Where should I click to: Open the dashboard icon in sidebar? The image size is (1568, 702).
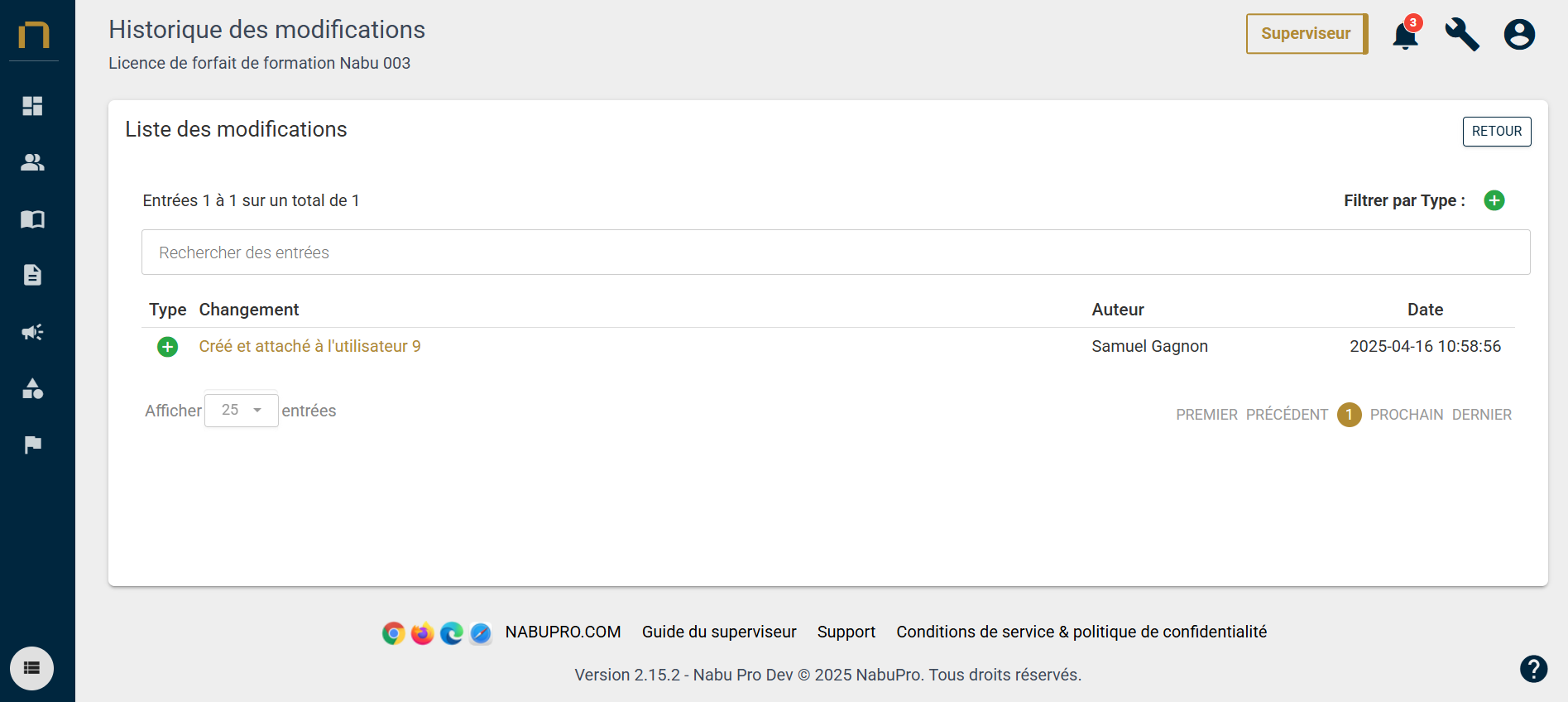click(x=32, y=106)
